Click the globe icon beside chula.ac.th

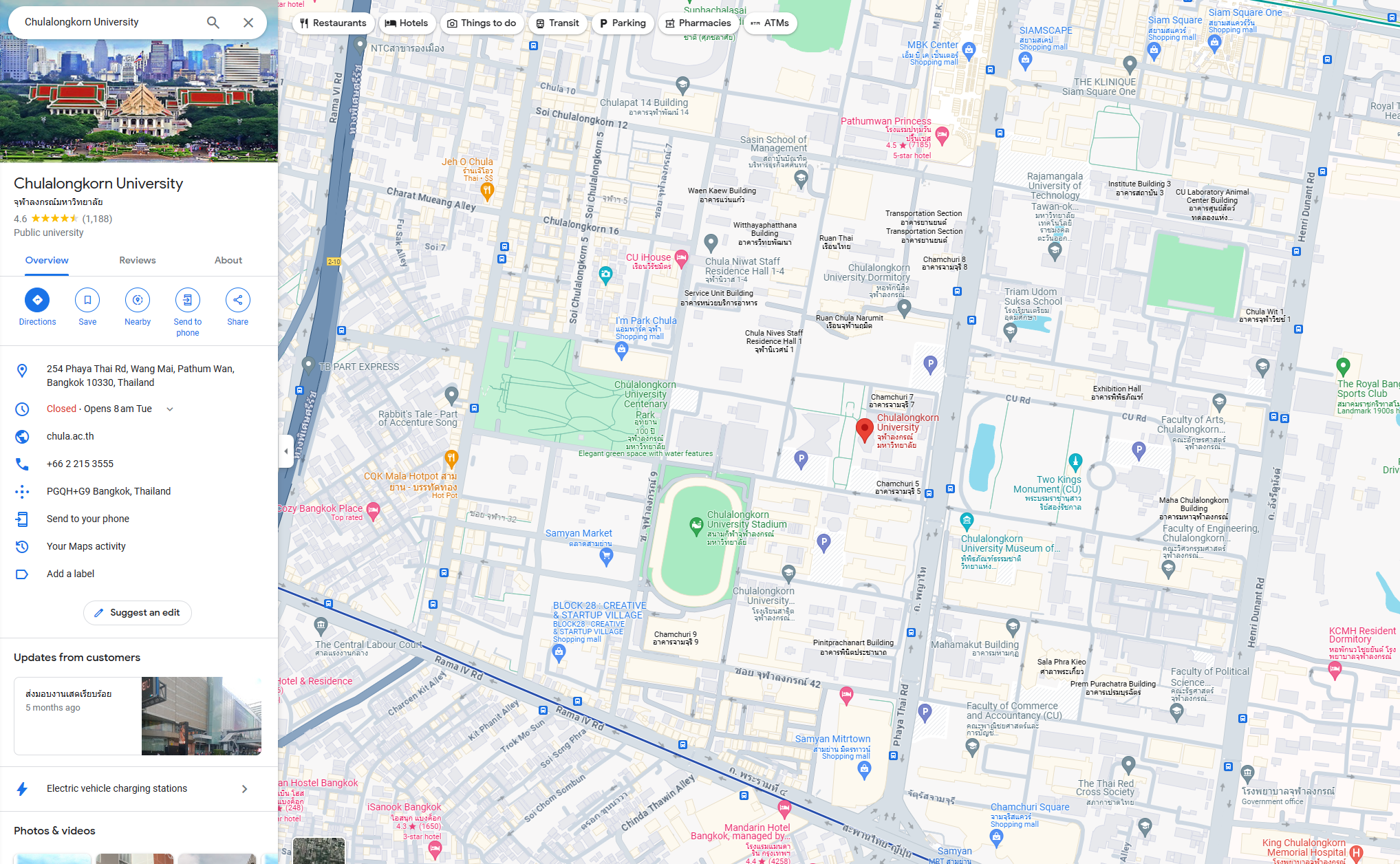pos(22,437)
